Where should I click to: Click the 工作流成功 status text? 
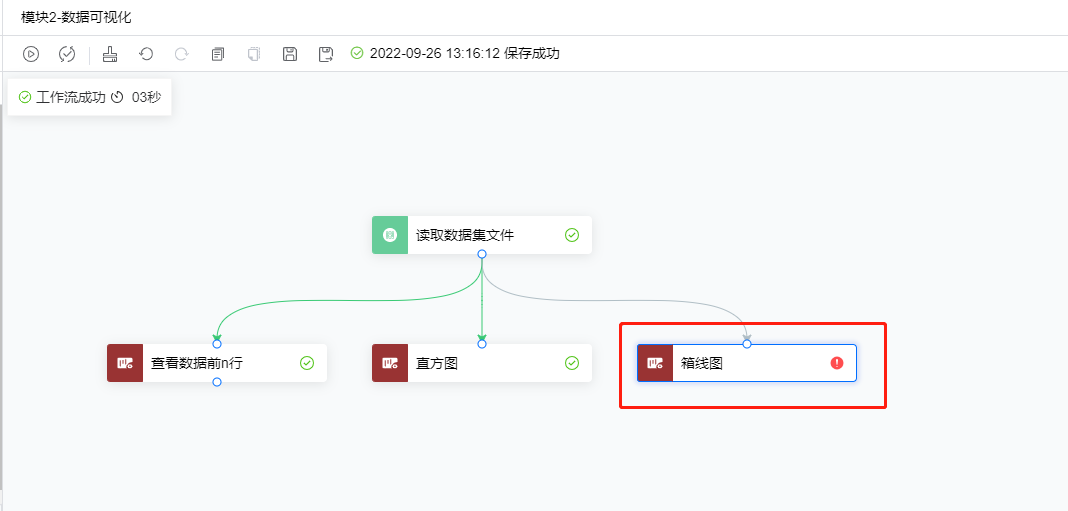coord(71,97)
